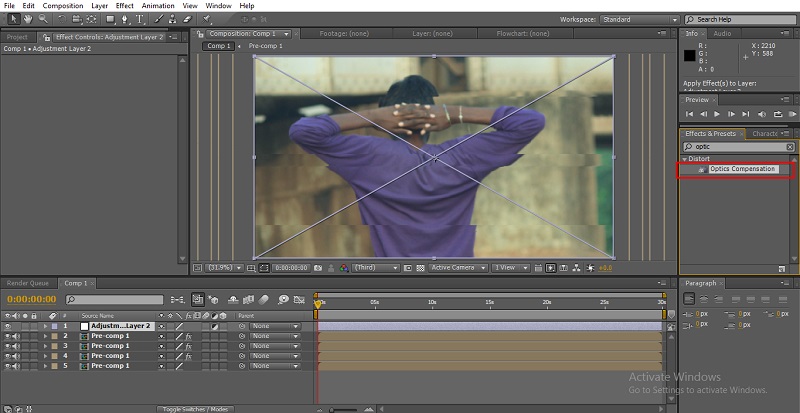Hide the Adjustment Layer 2 video
The width and height of the screenshot is (800, 413).
(7, 326)
